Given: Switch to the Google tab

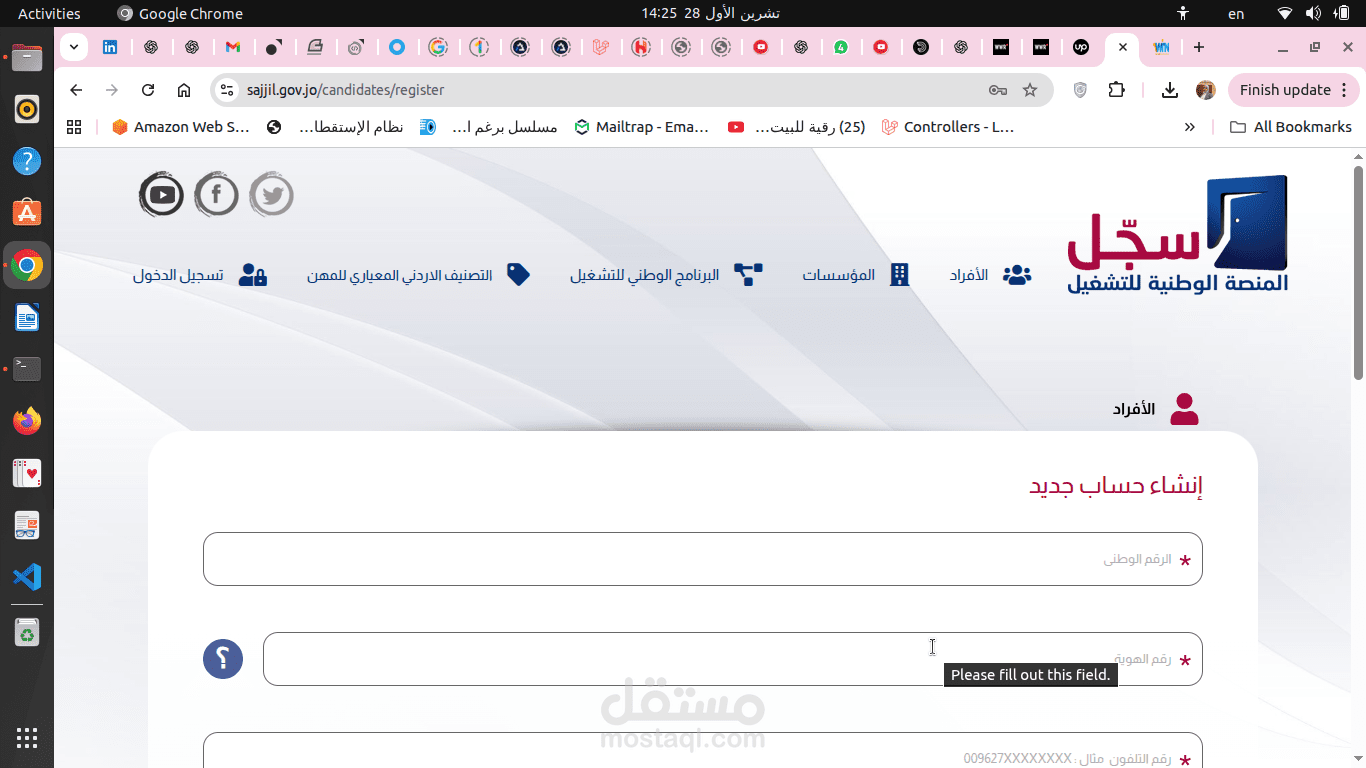Looking at the screenshot, I should (437, 47).
